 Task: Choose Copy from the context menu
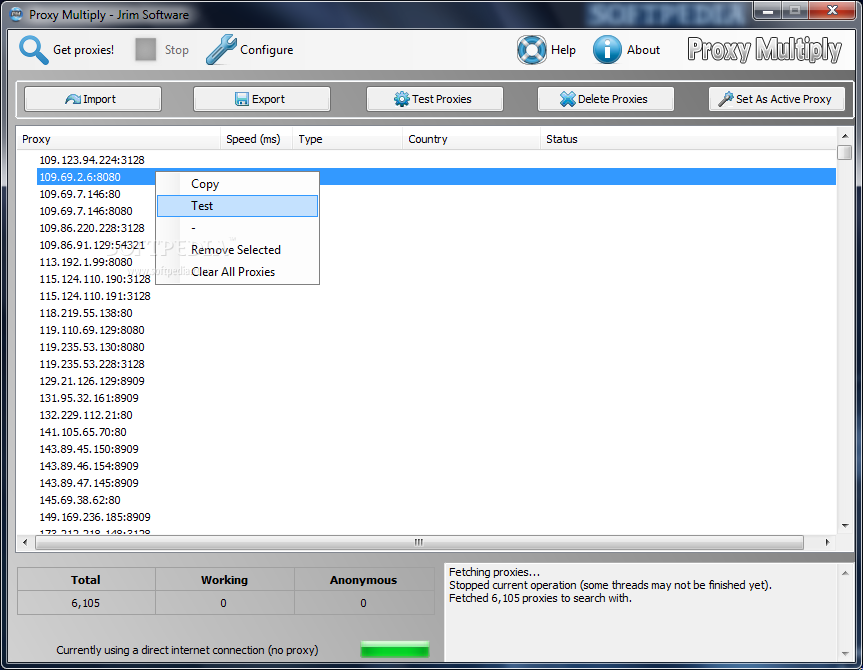(238, 184)
